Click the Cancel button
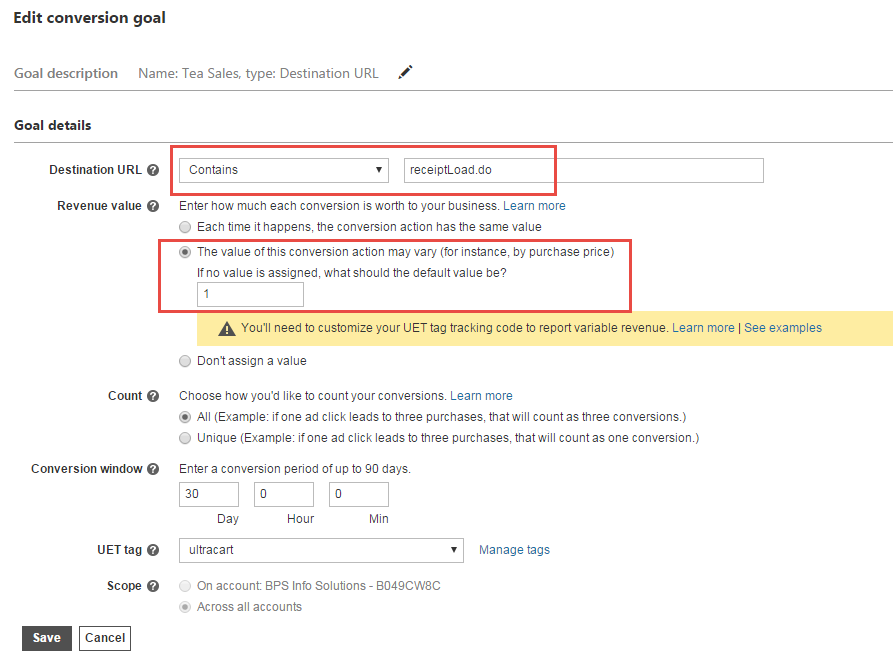This screenshot has height=669, width=893. 105,638
